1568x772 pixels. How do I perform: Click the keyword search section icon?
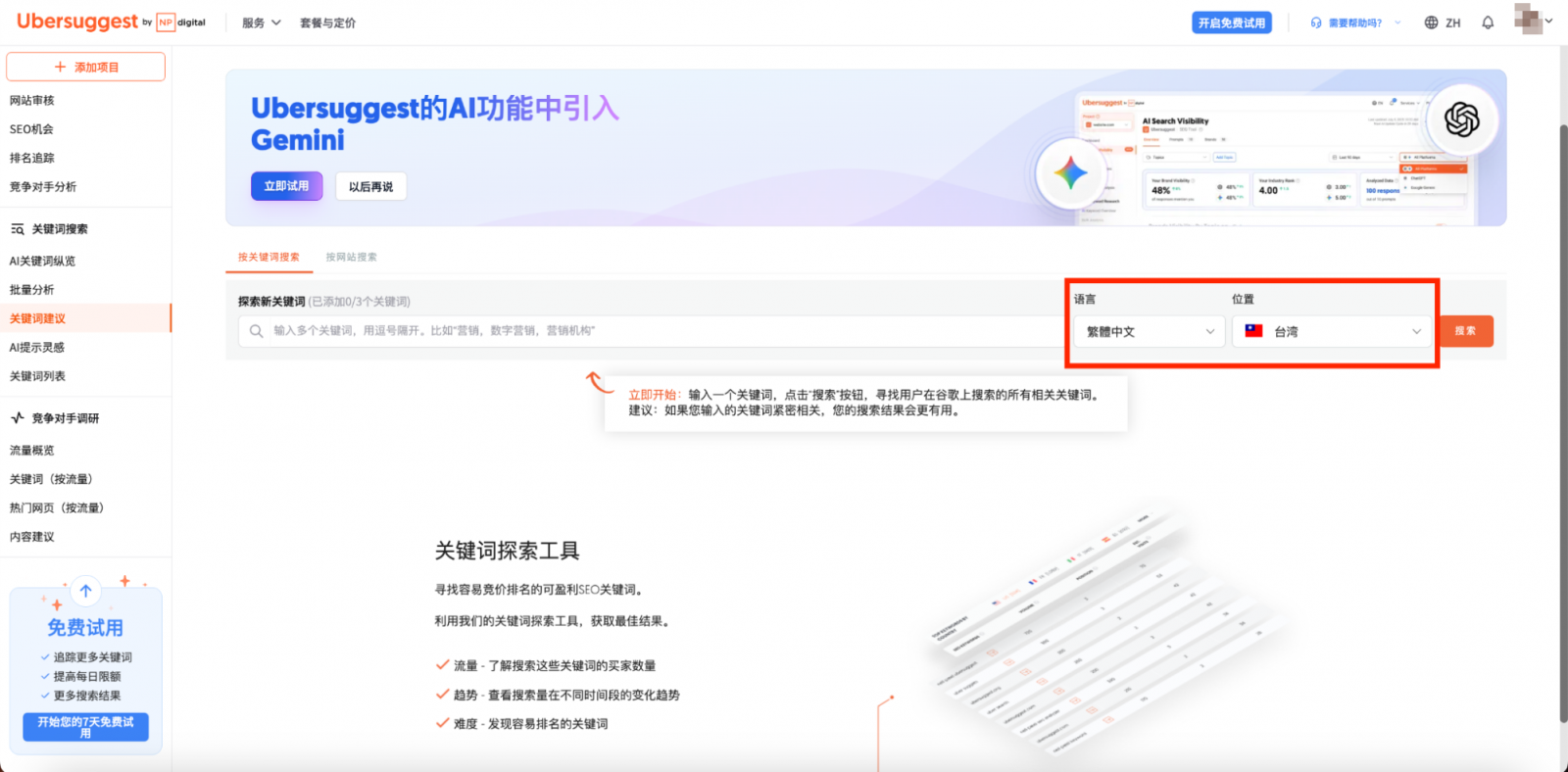point(18,229)
